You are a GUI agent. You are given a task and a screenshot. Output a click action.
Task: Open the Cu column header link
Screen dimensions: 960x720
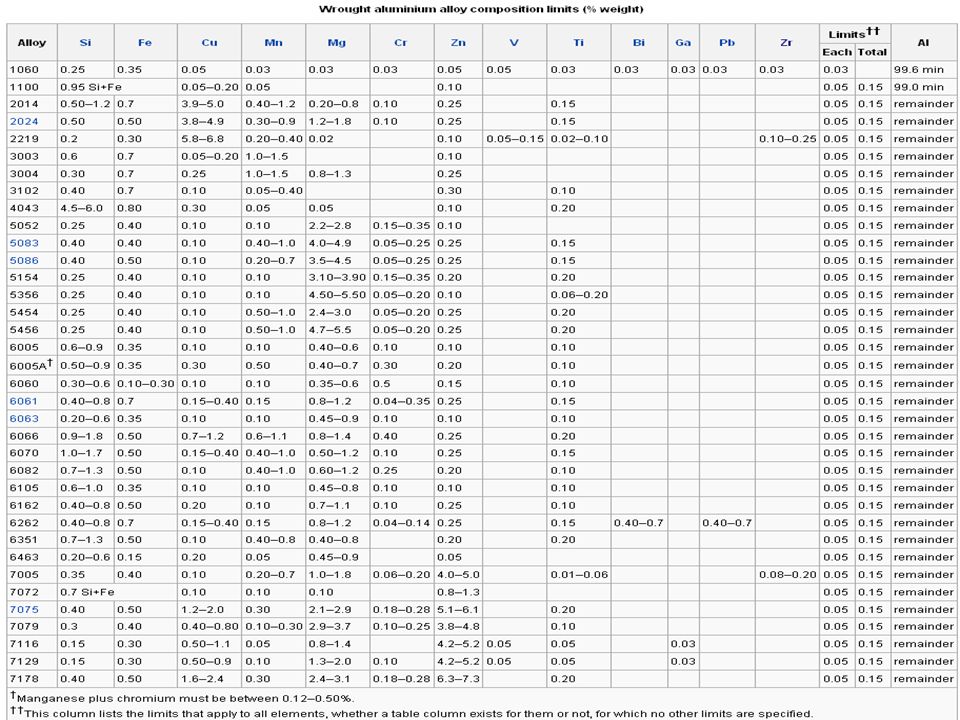coord(209,42)
